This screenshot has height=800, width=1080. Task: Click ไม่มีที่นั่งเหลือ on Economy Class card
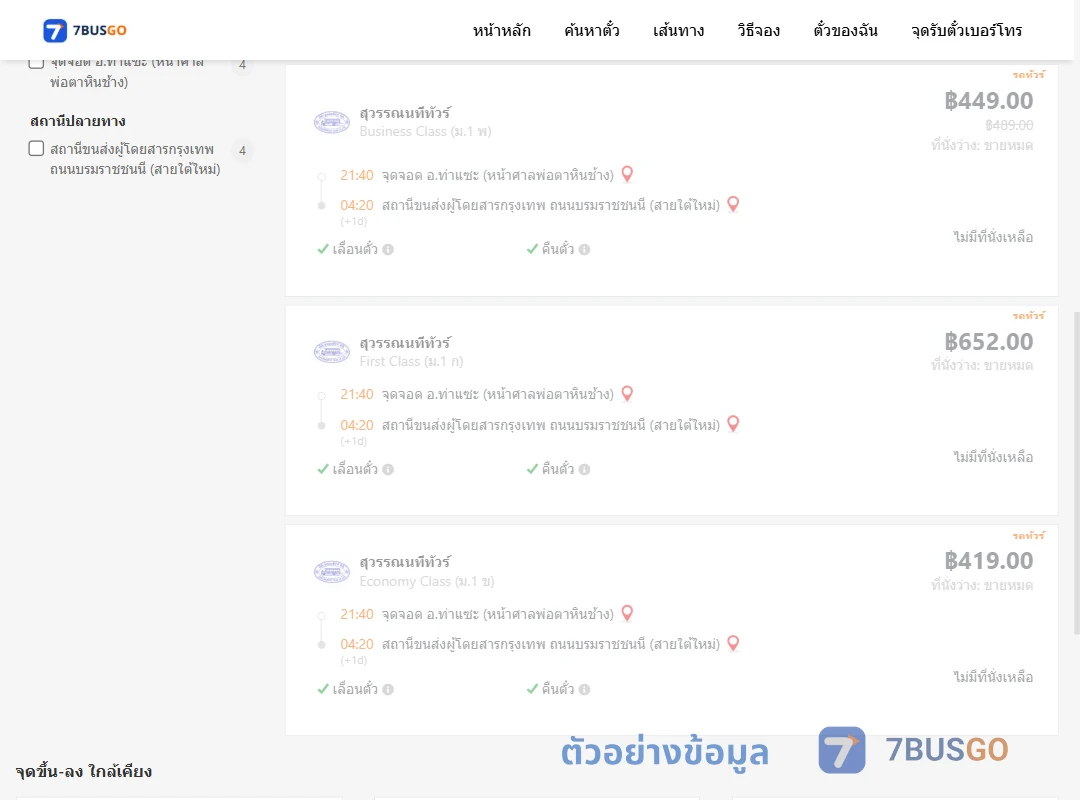click(993, 677)
